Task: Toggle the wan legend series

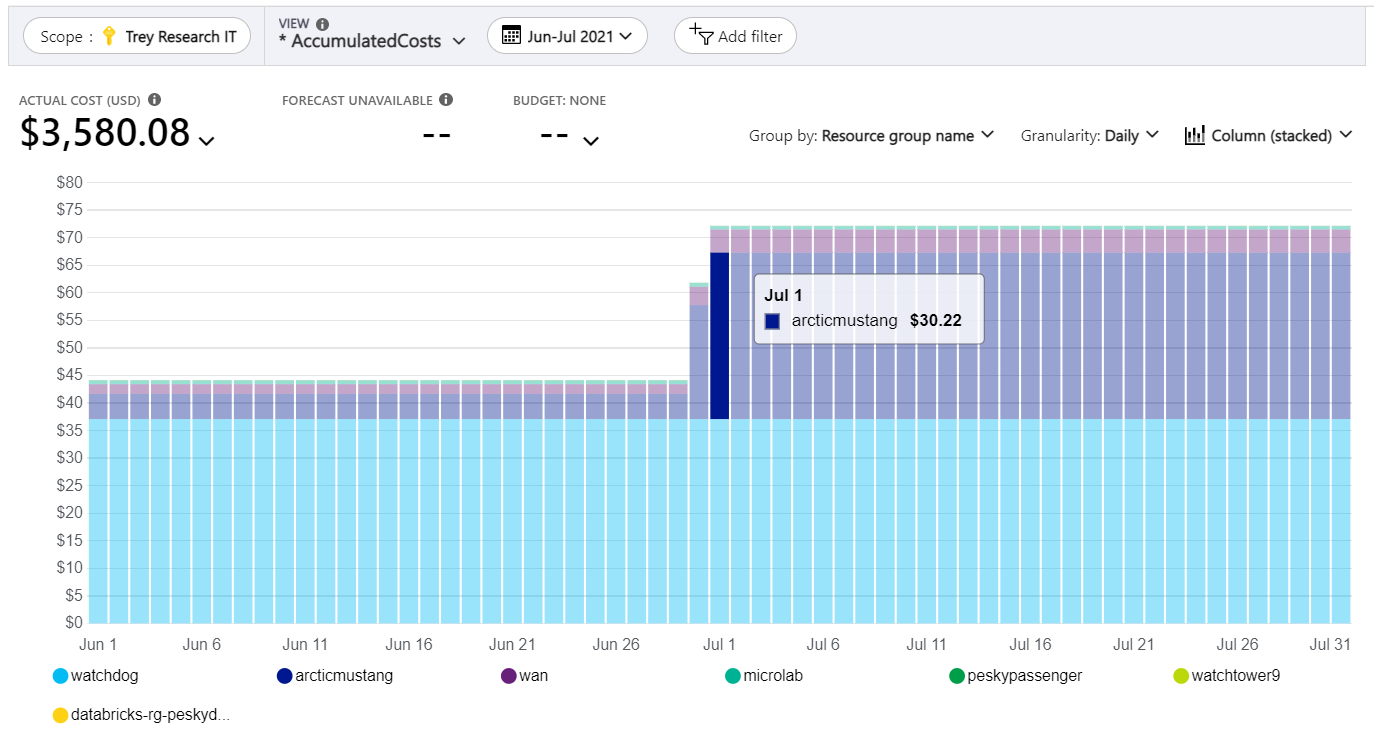Action: coord(525,676)
